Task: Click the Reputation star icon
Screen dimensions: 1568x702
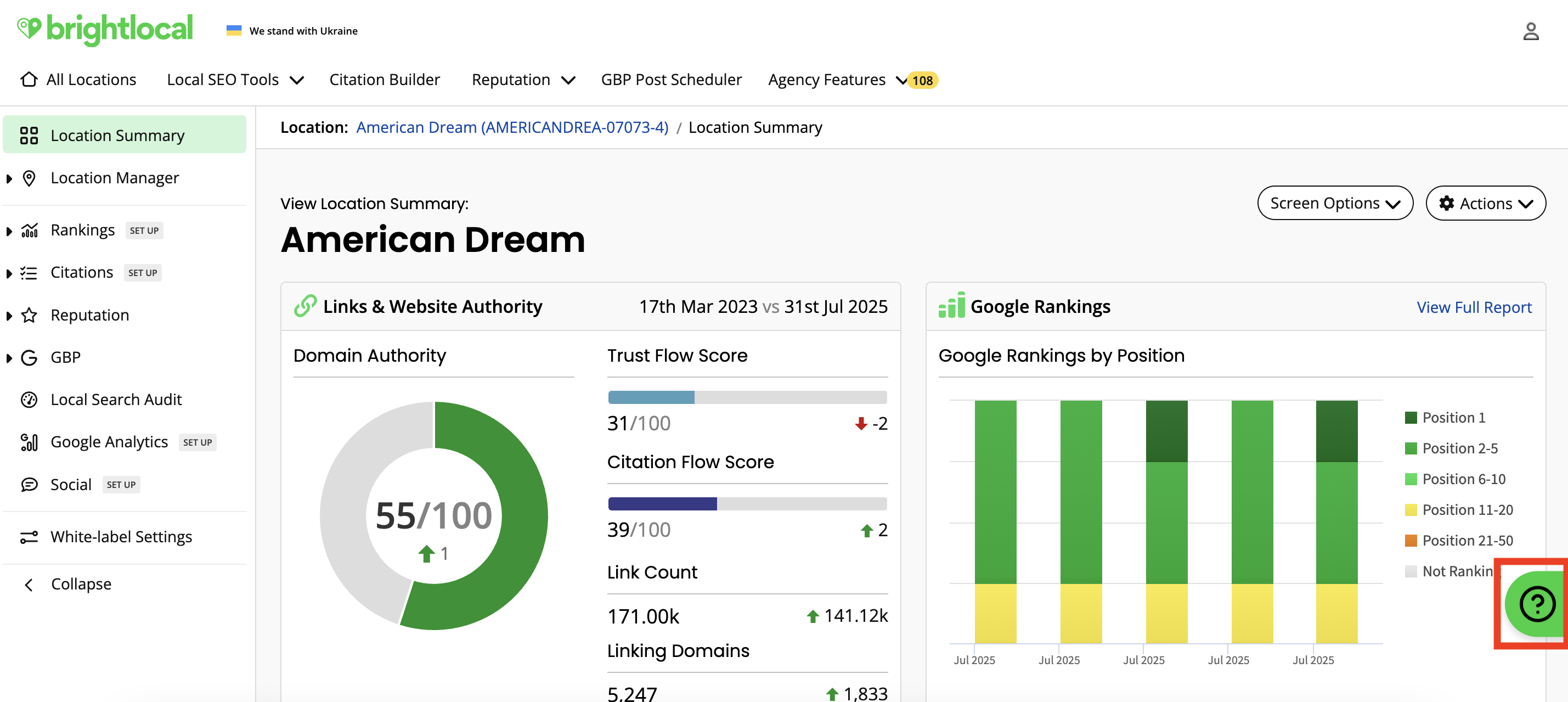Action: coord(29,315)
